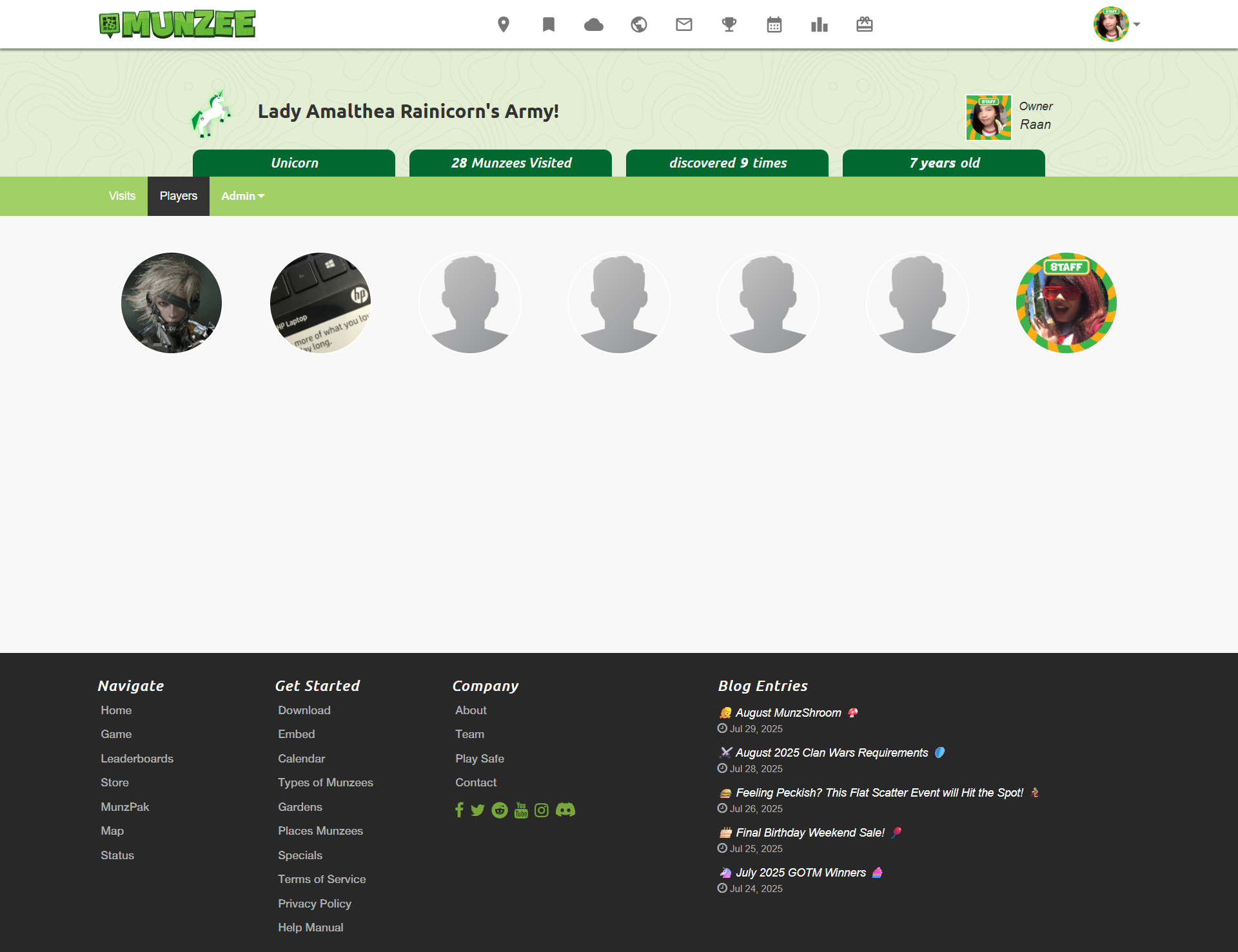Select the bookmark icon in the top bar
This screenshot has height=952, width=1238.
(549, 24)
